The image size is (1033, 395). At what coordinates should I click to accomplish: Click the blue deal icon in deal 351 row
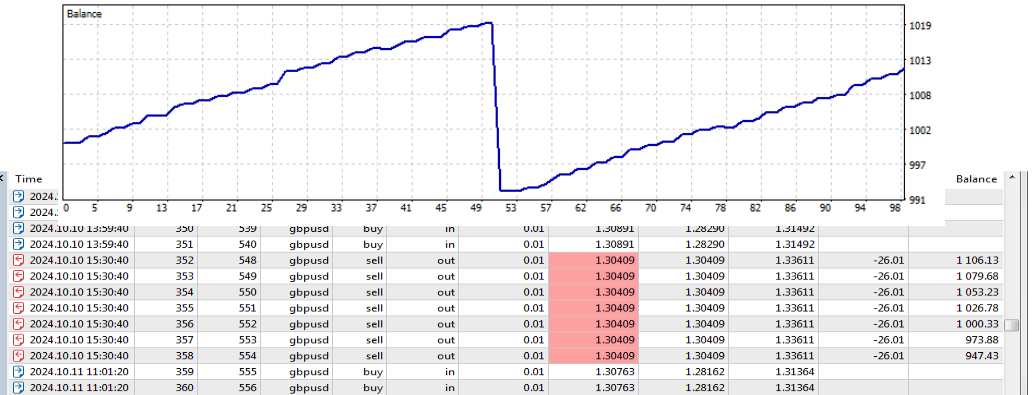pos(18,245)
